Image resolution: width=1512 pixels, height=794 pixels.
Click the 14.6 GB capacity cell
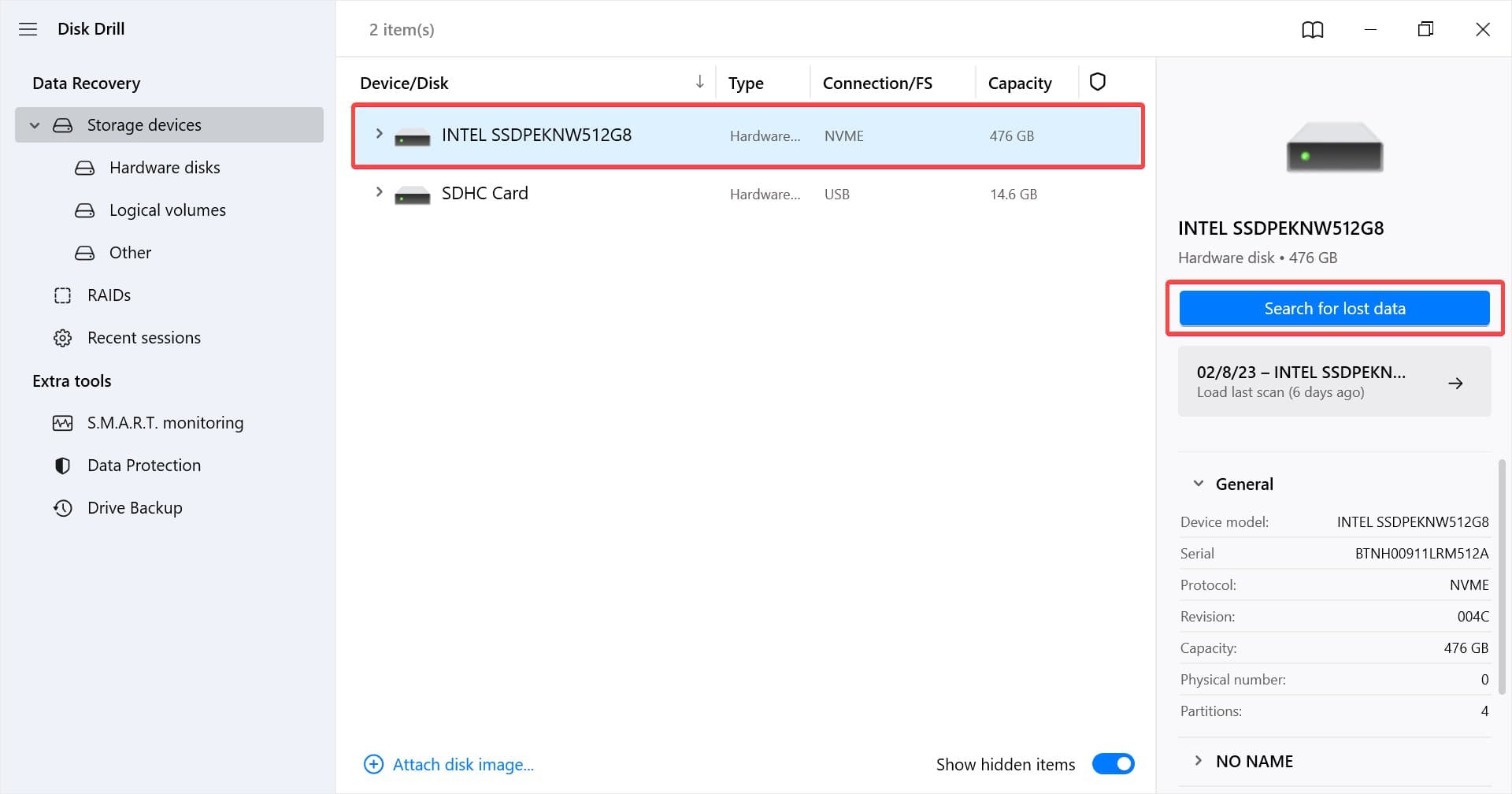pos(1014,195)
